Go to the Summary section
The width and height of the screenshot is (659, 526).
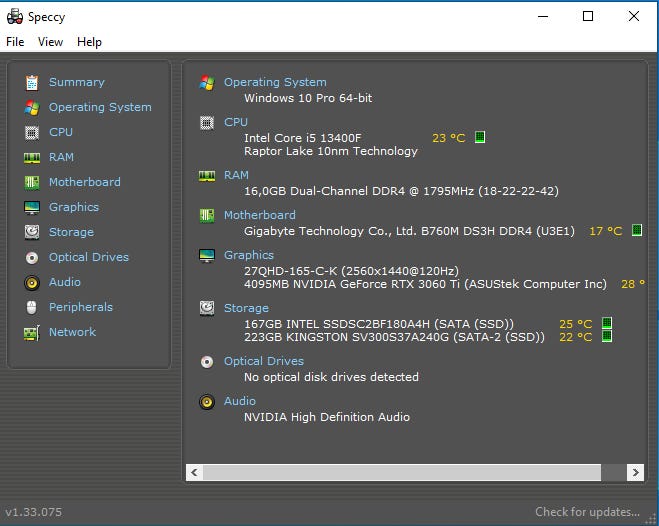point(76,82)
